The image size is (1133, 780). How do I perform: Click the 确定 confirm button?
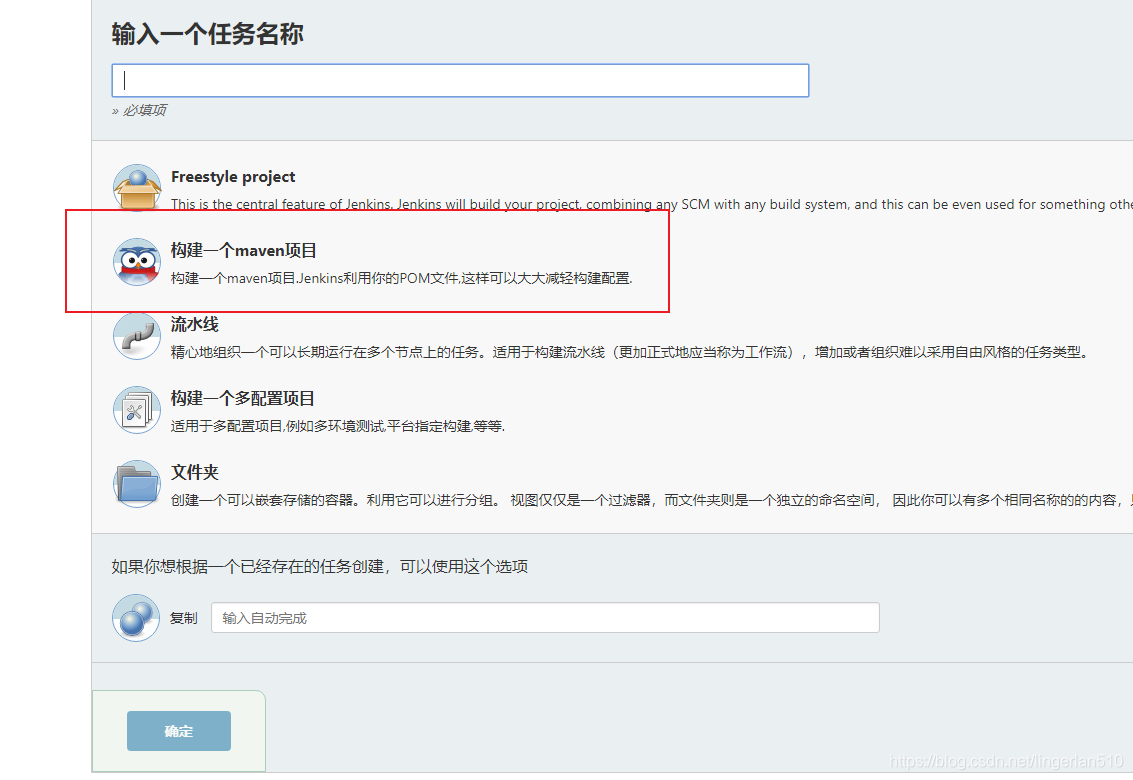coord(179,731)
